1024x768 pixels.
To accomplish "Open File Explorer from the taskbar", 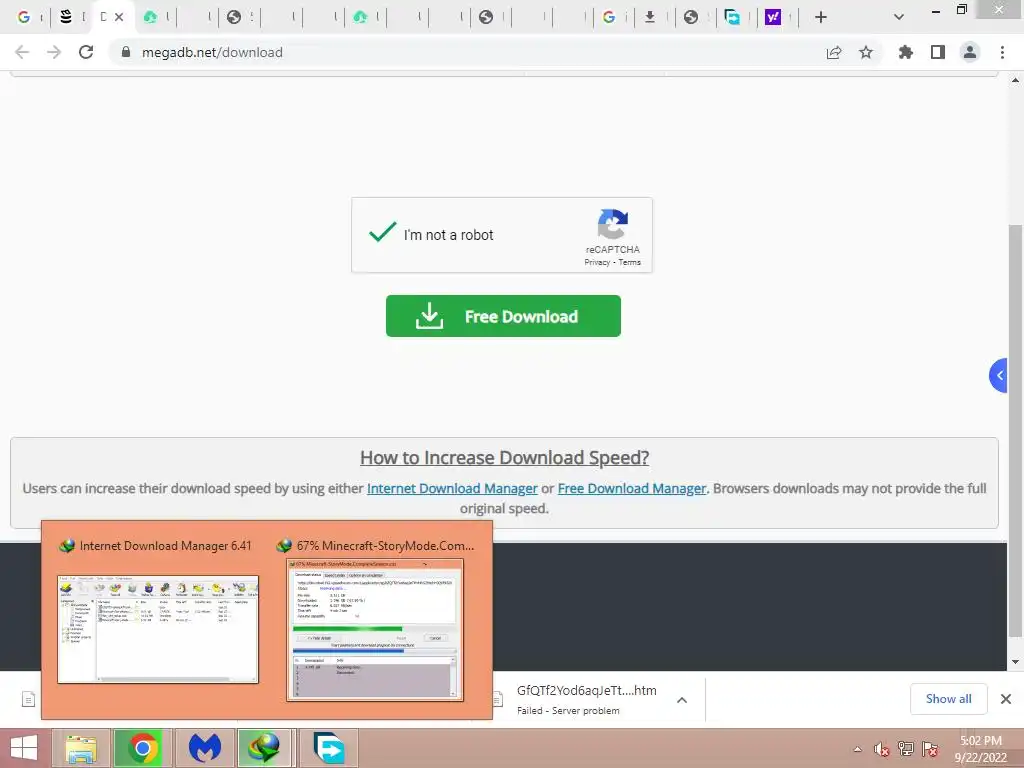I will click(80, 748).
